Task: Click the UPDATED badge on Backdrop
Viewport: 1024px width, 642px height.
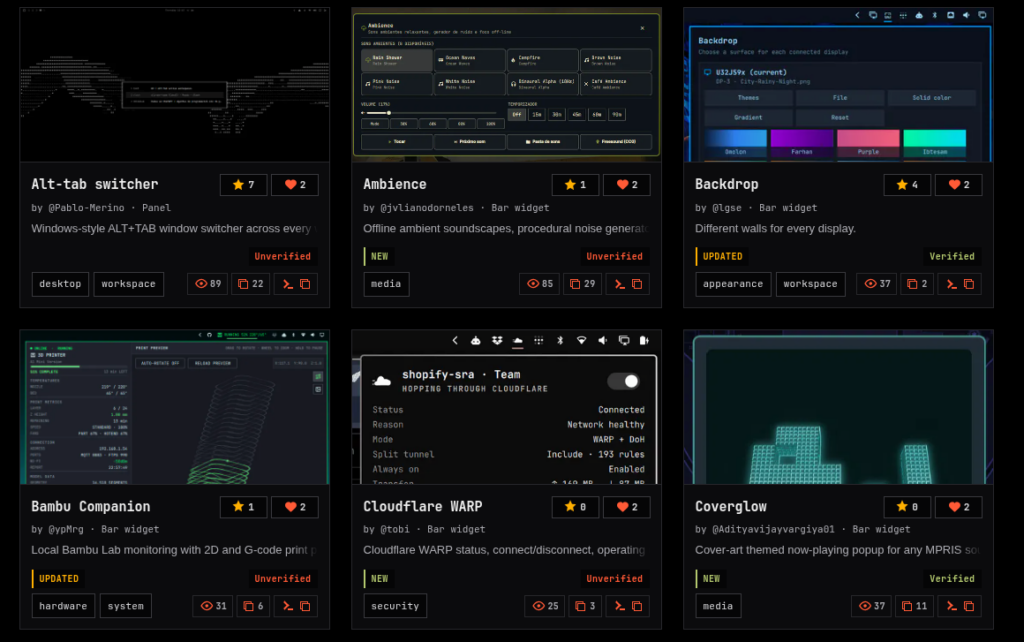Action: pyautogui.click(x=722, y=257)
